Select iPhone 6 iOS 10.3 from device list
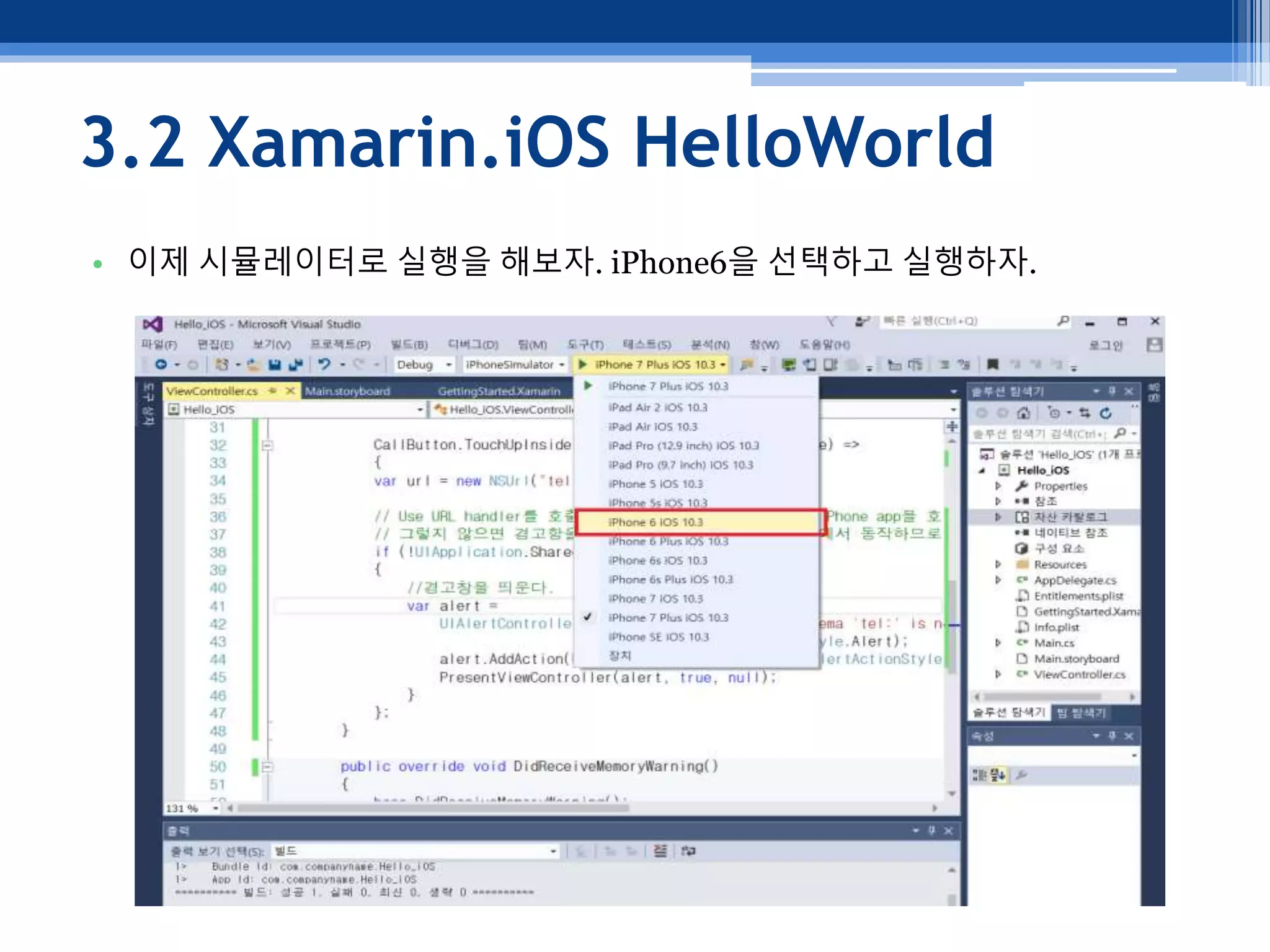Image resolution: width=1270 pixels, height=952 pixels. click(700, 522)
